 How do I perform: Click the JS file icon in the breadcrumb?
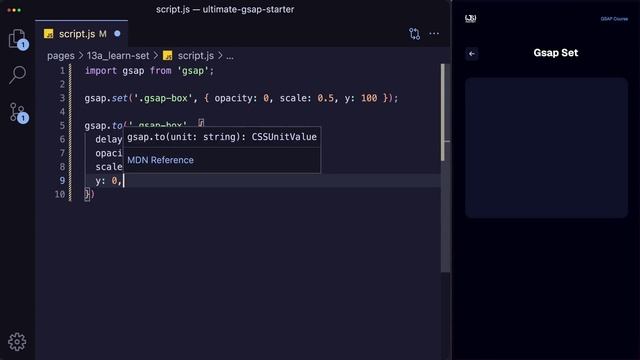167,56
